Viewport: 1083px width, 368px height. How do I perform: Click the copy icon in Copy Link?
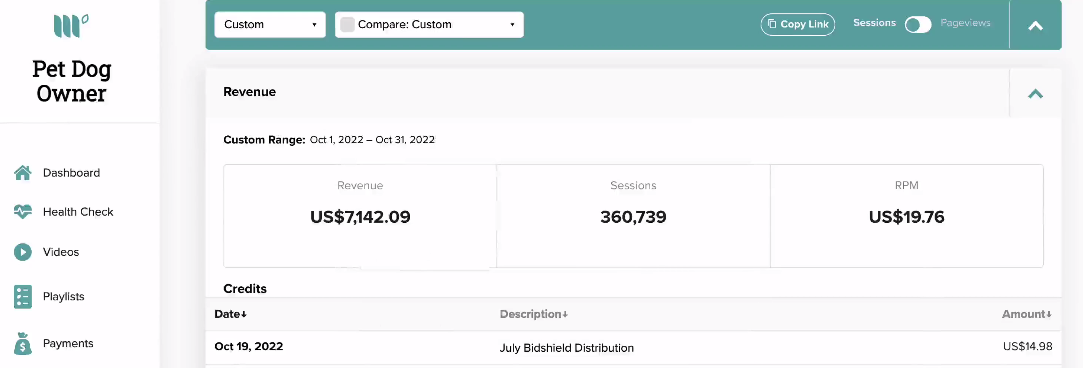point(772,24)
